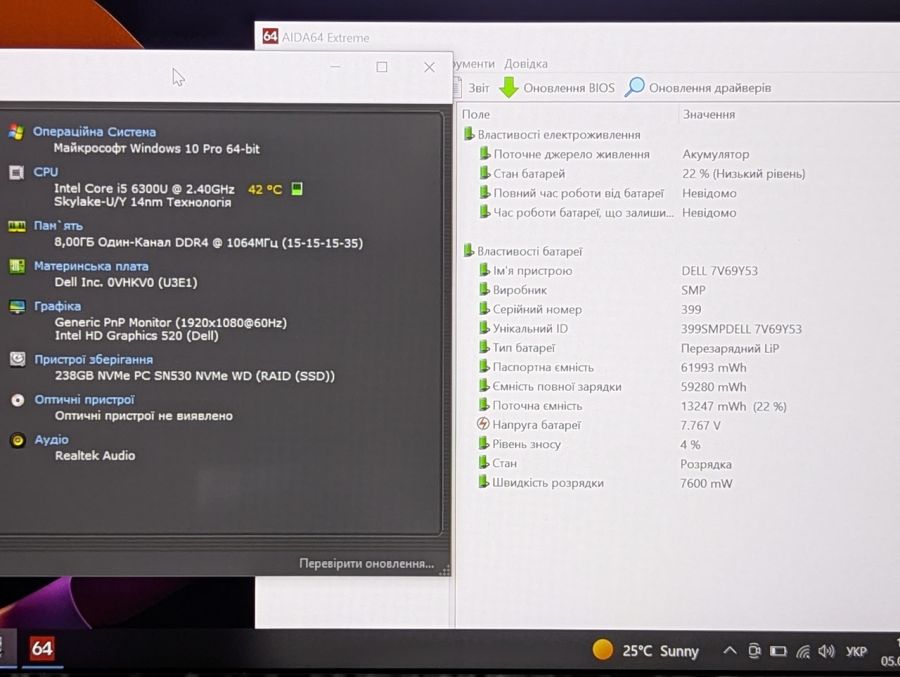
Task: Select the Поточна ємність row
Action: pos(633,405)
